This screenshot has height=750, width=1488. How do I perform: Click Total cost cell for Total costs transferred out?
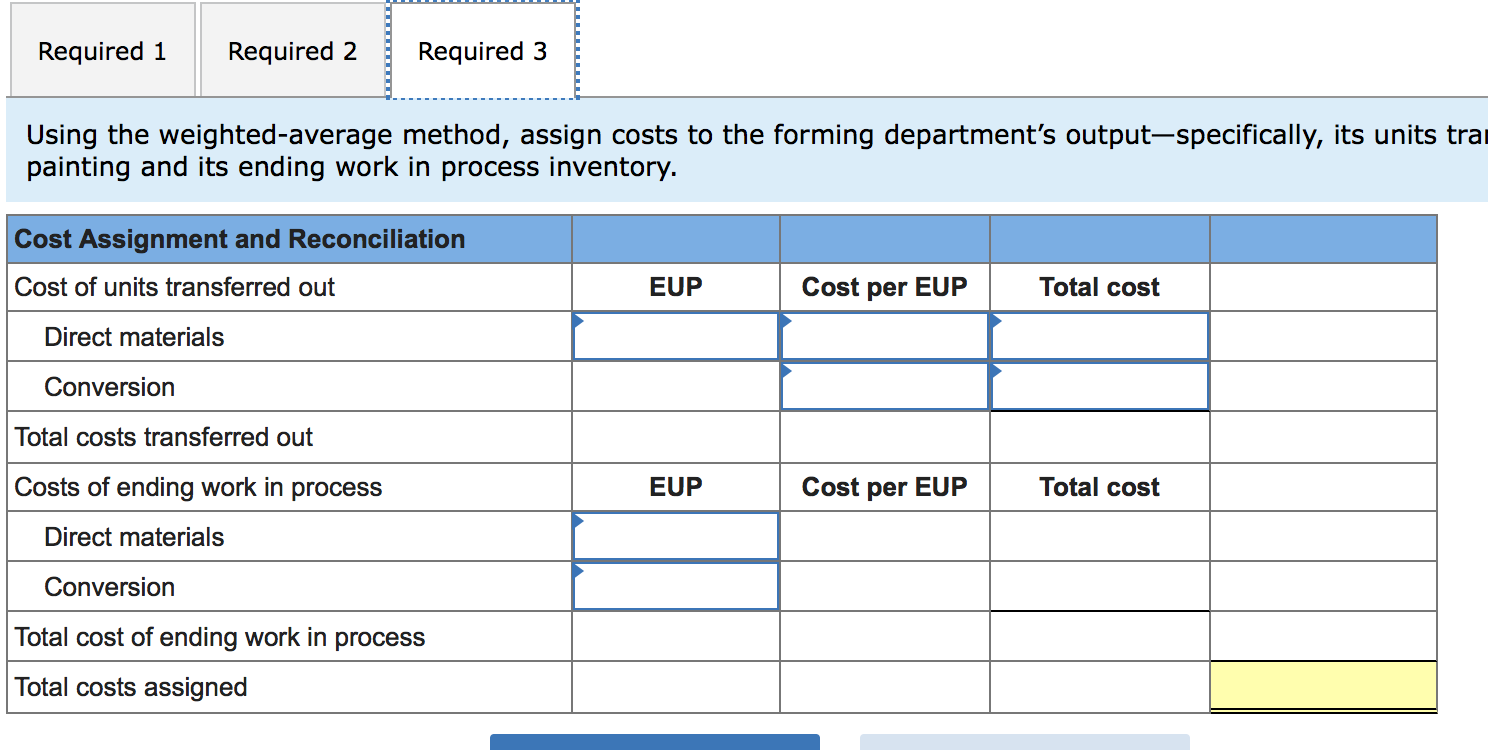pos(1100,437)
